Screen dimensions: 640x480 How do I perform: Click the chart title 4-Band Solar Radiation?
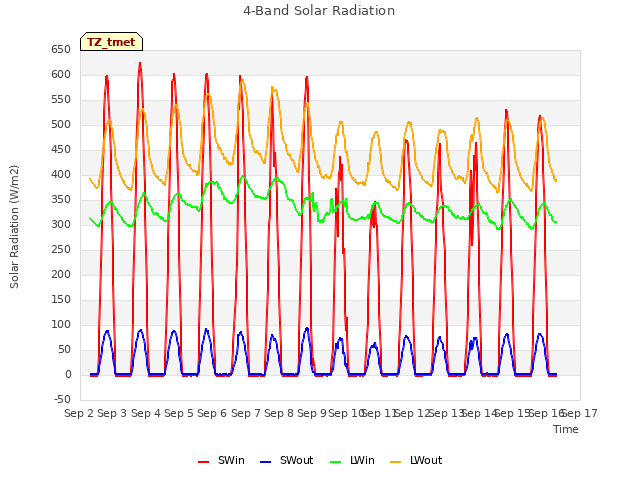(319, 11)
